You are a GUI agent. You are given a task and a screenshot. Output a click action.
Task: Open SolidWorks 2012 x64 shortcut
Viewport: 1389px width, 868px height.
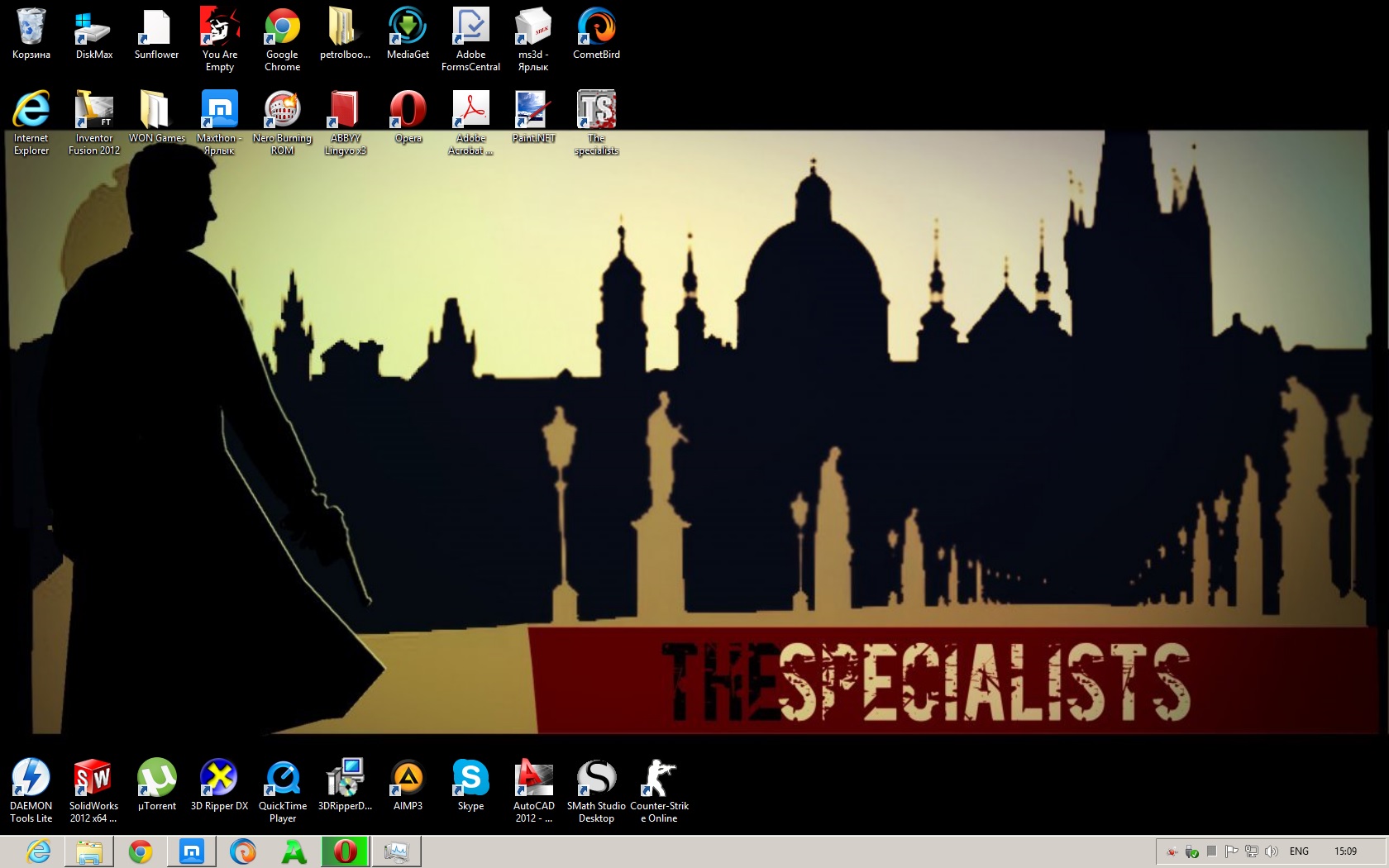93,791
